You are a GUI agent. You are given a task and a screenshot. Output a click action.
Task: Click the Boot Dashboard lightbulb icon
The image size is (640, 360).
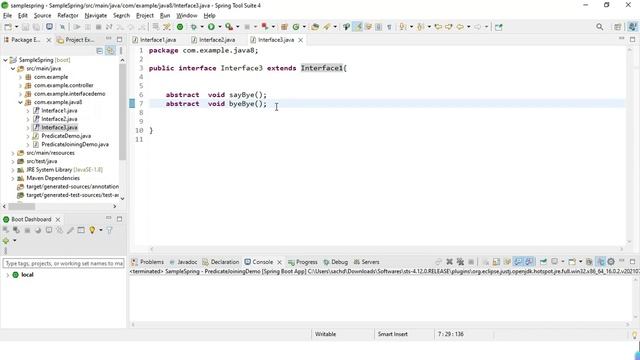point(92,230)
